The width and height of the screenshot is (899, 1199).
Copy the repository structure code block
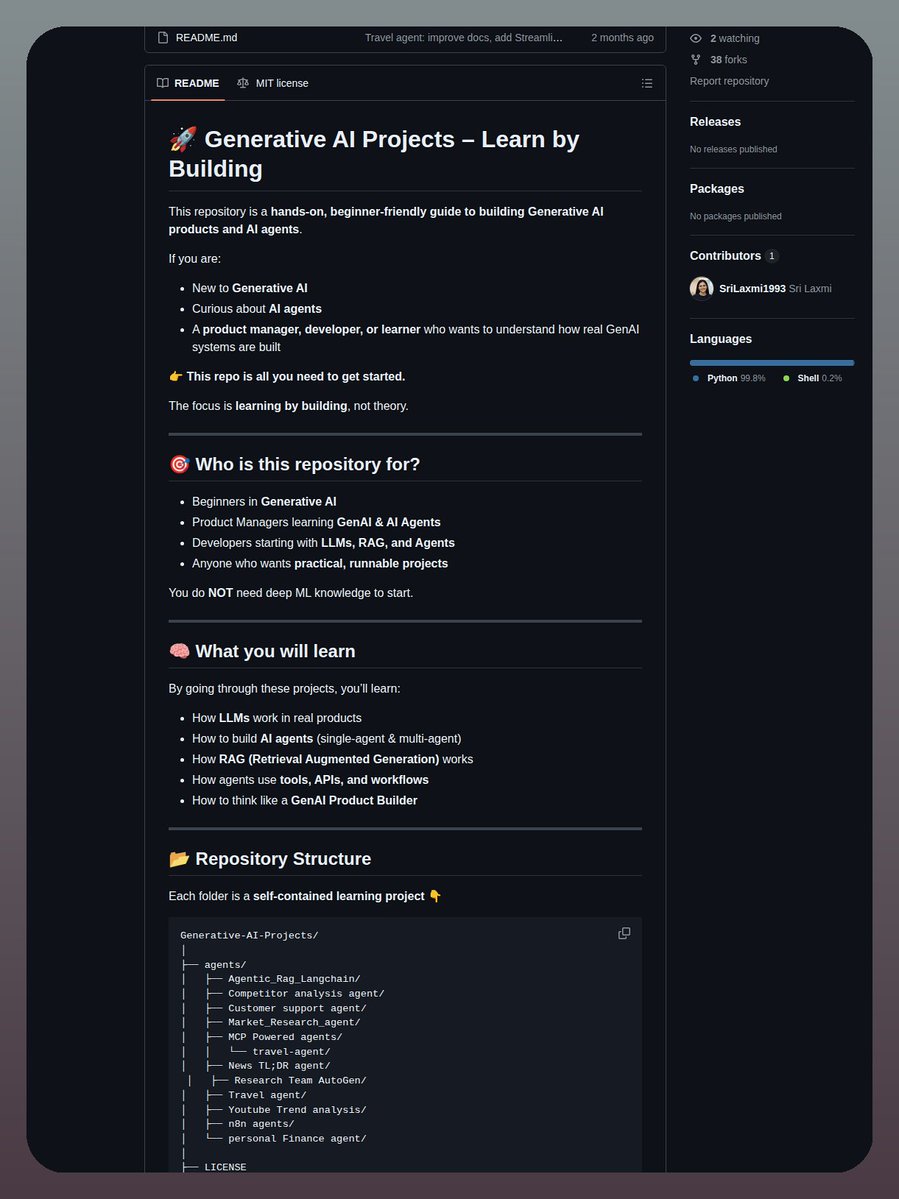625,933
